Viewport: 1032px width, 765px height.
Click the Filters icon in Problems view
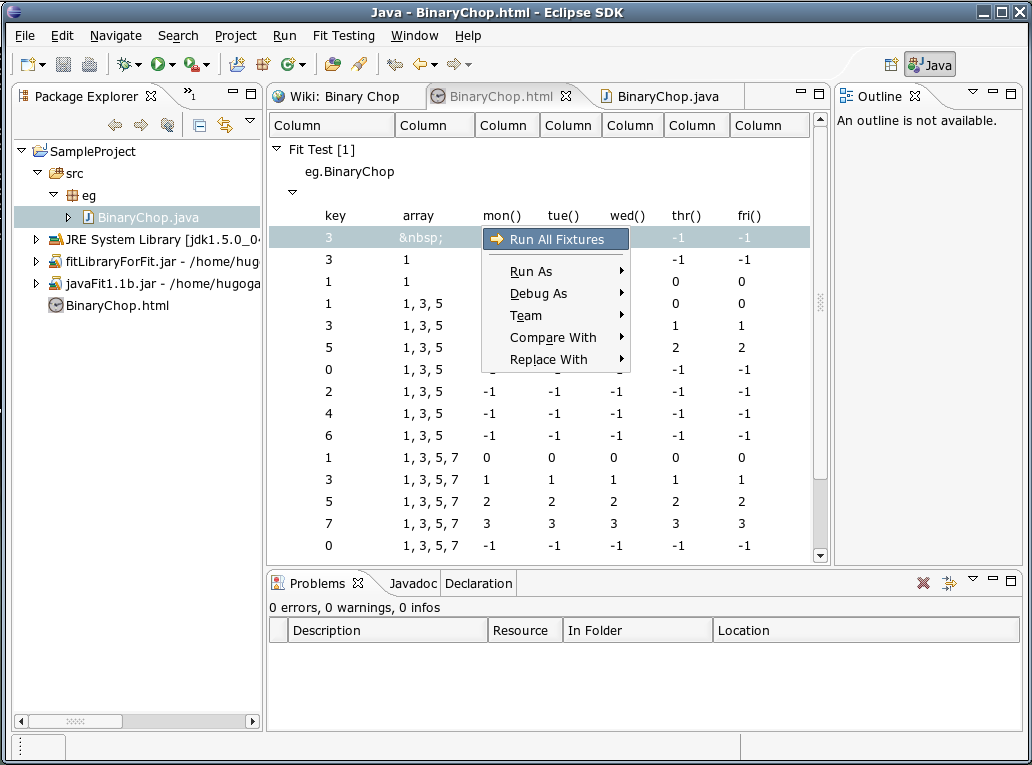[949, 583]
